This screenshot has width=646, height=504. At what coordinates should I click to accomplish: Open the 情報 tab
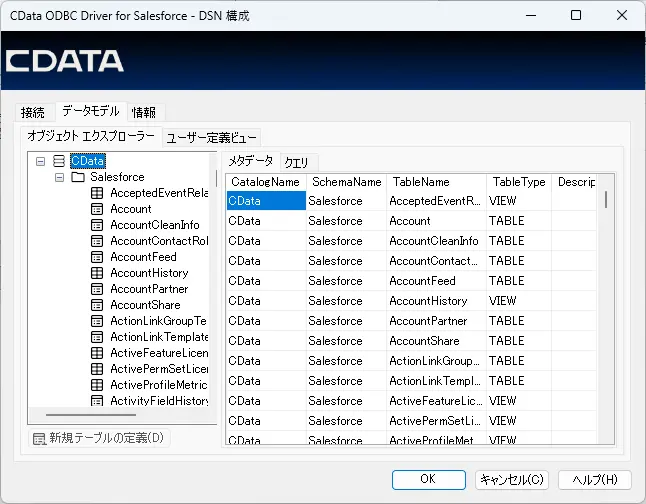pos(144,112)
